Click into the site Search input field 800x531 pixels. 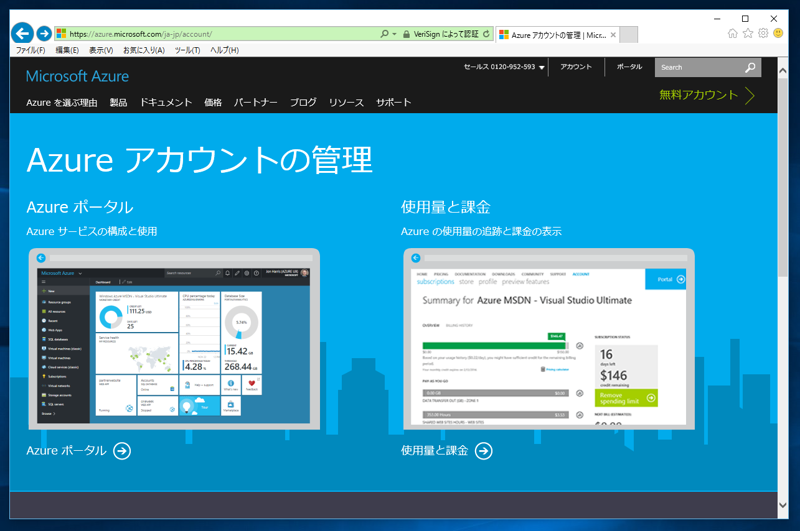pos(700,67)
